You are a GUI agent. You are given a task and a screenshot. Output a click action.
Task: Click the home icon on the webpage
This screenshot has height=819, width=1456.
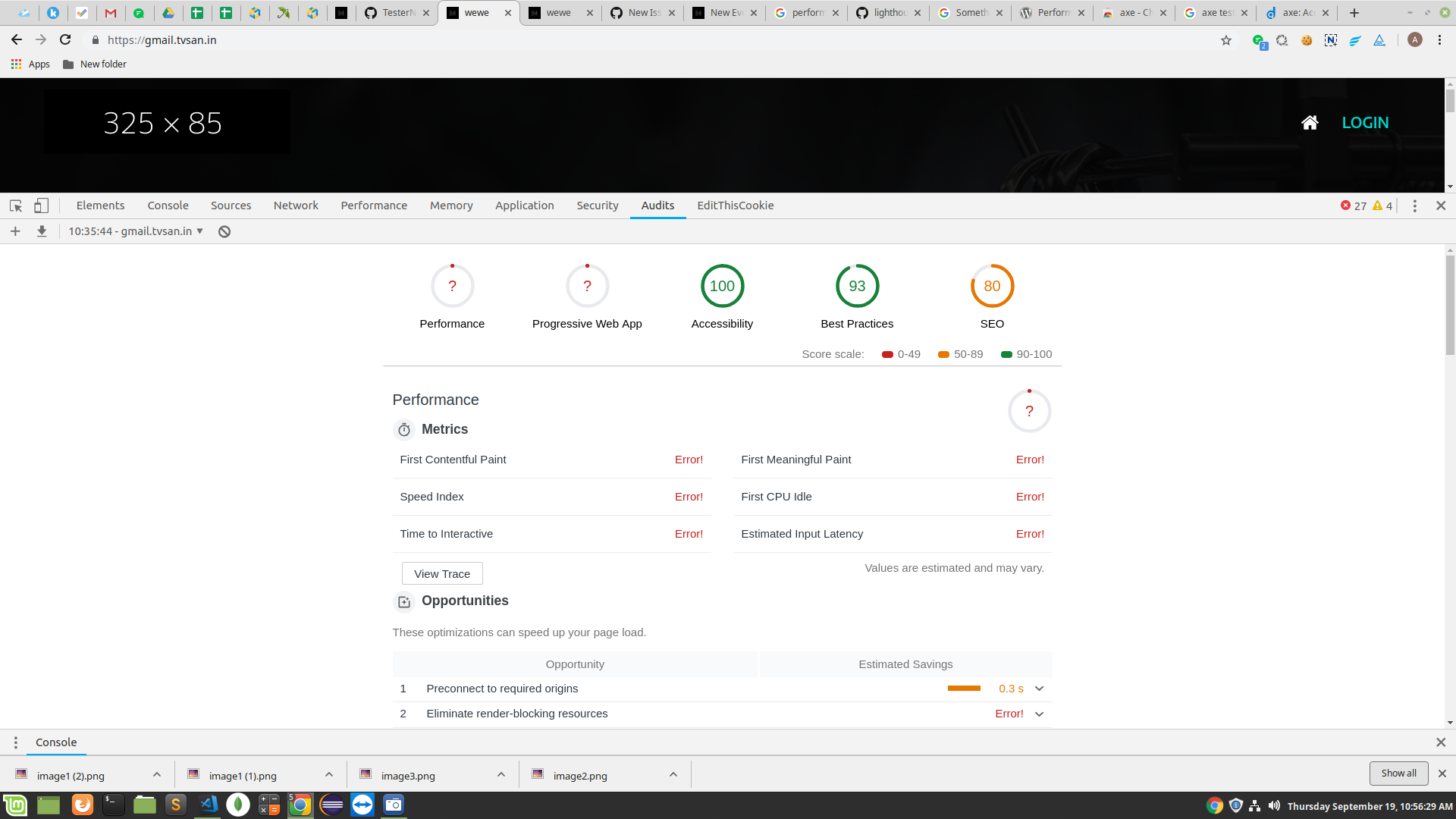pos(1310,123)
